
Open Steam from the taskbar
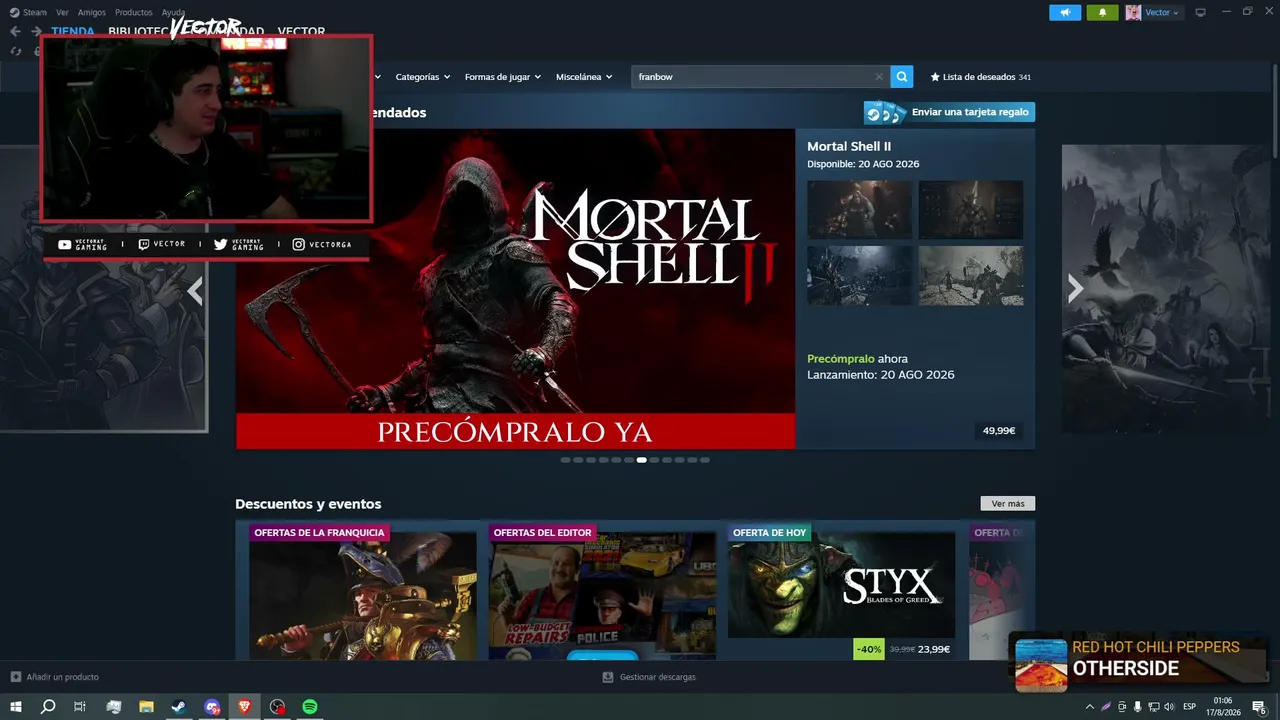178,707
